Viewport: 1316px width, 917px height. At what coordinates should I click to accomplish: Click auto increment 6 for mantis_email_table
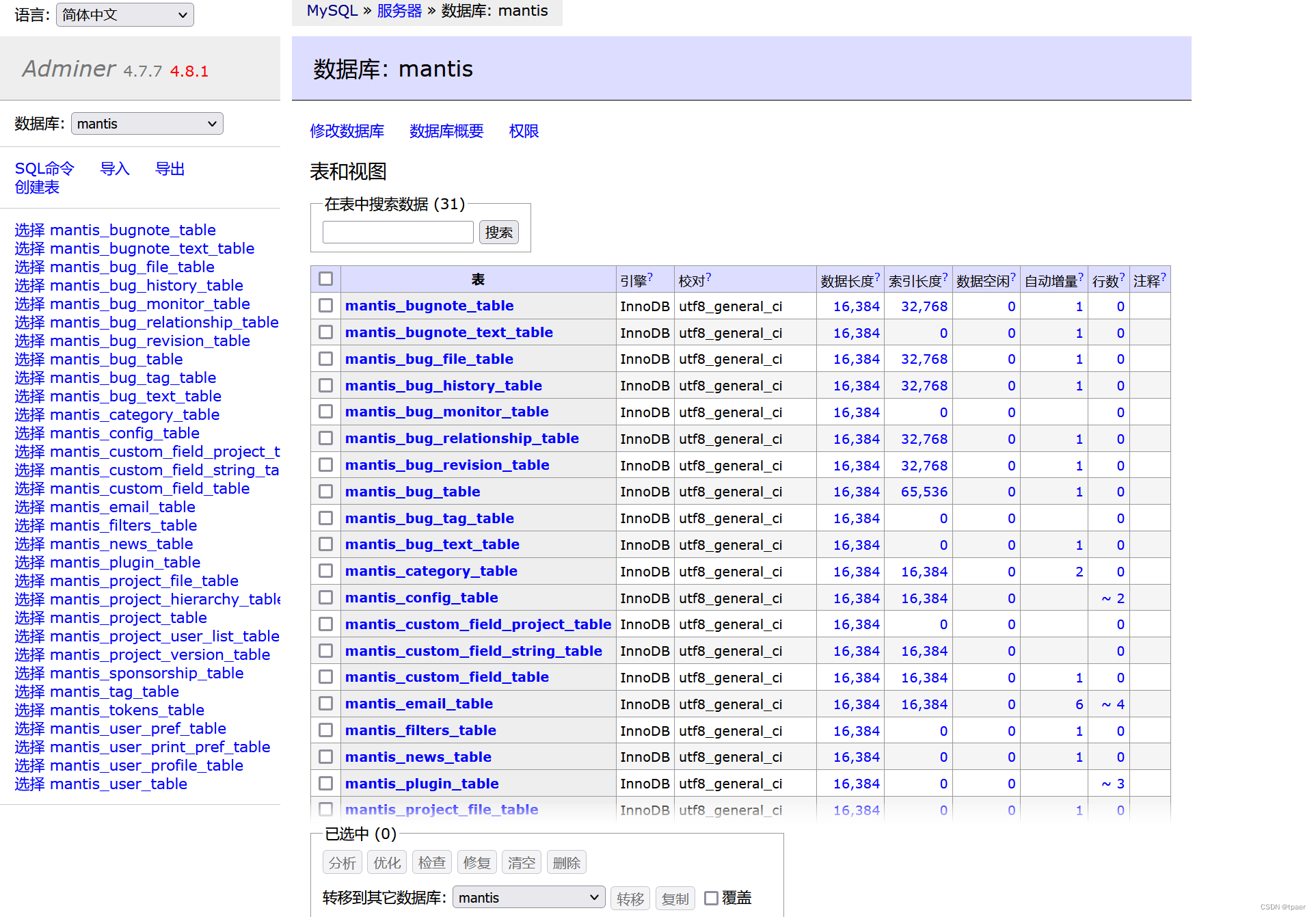pyautogui.click(x=1079, y=704)
